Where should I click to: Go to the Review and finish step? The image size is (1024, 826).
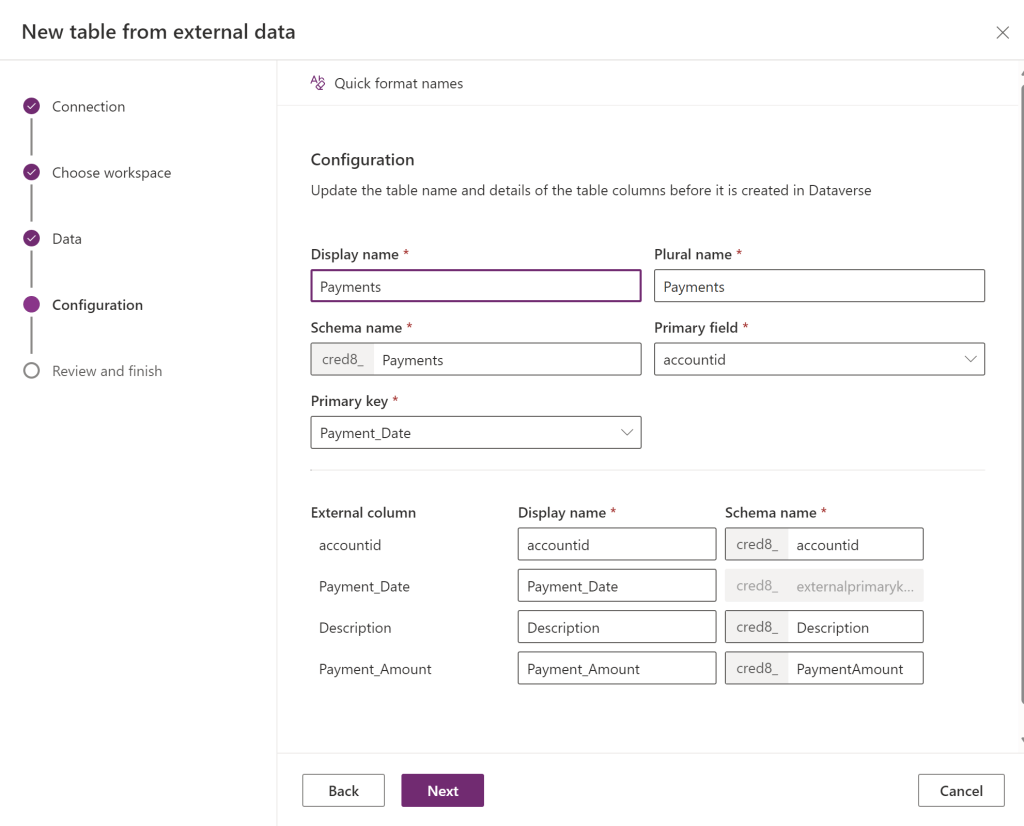click(x=107, y=371)
